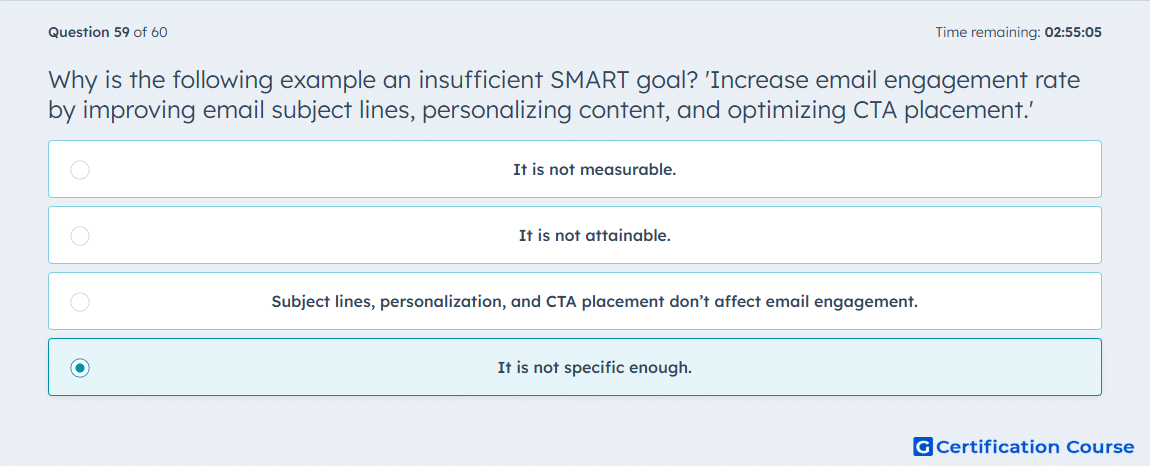Click the 'of 60' total question count

pyautogui.click(x=150, y=32)
